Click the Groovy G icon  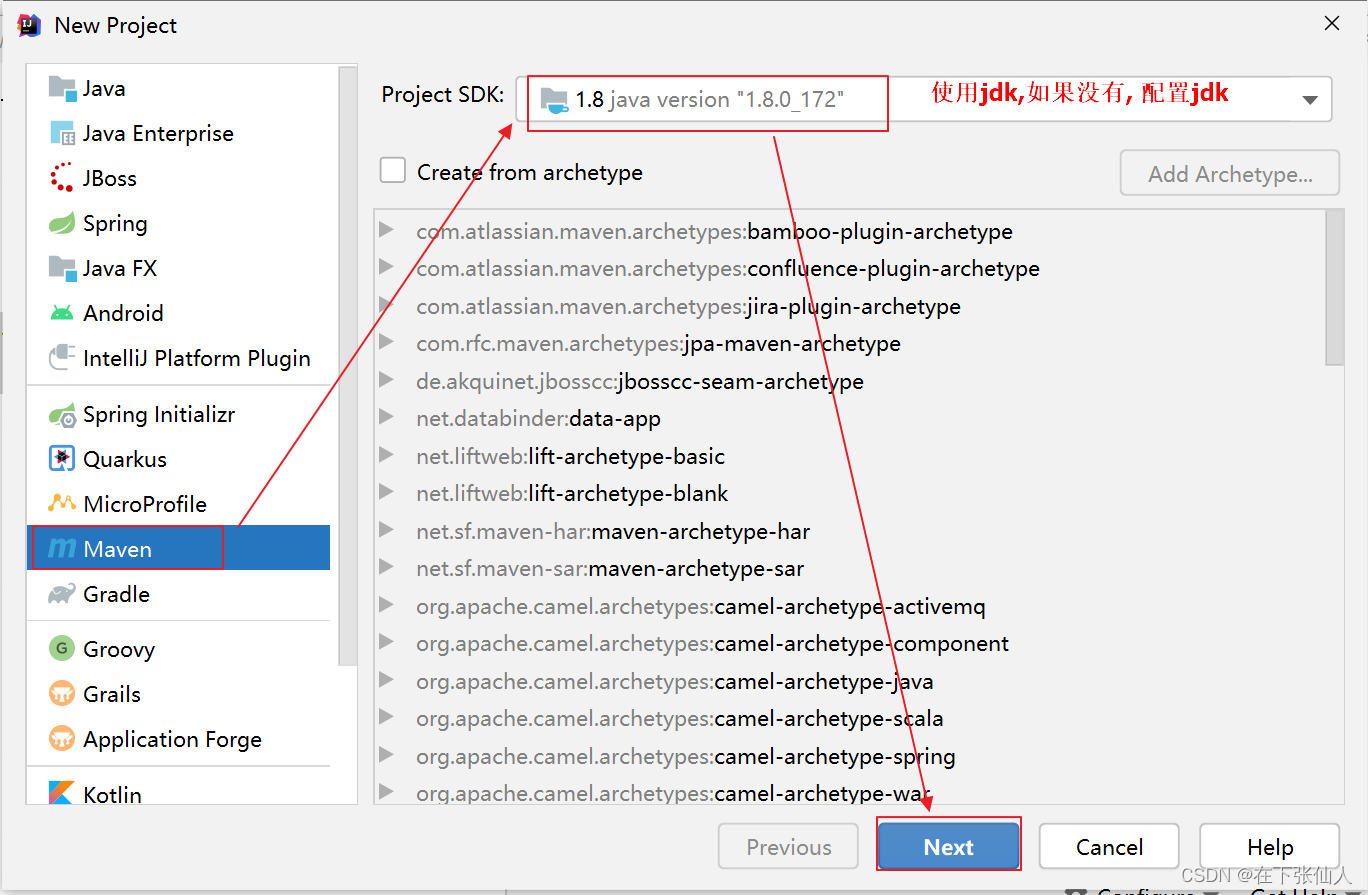coord(62,649)
